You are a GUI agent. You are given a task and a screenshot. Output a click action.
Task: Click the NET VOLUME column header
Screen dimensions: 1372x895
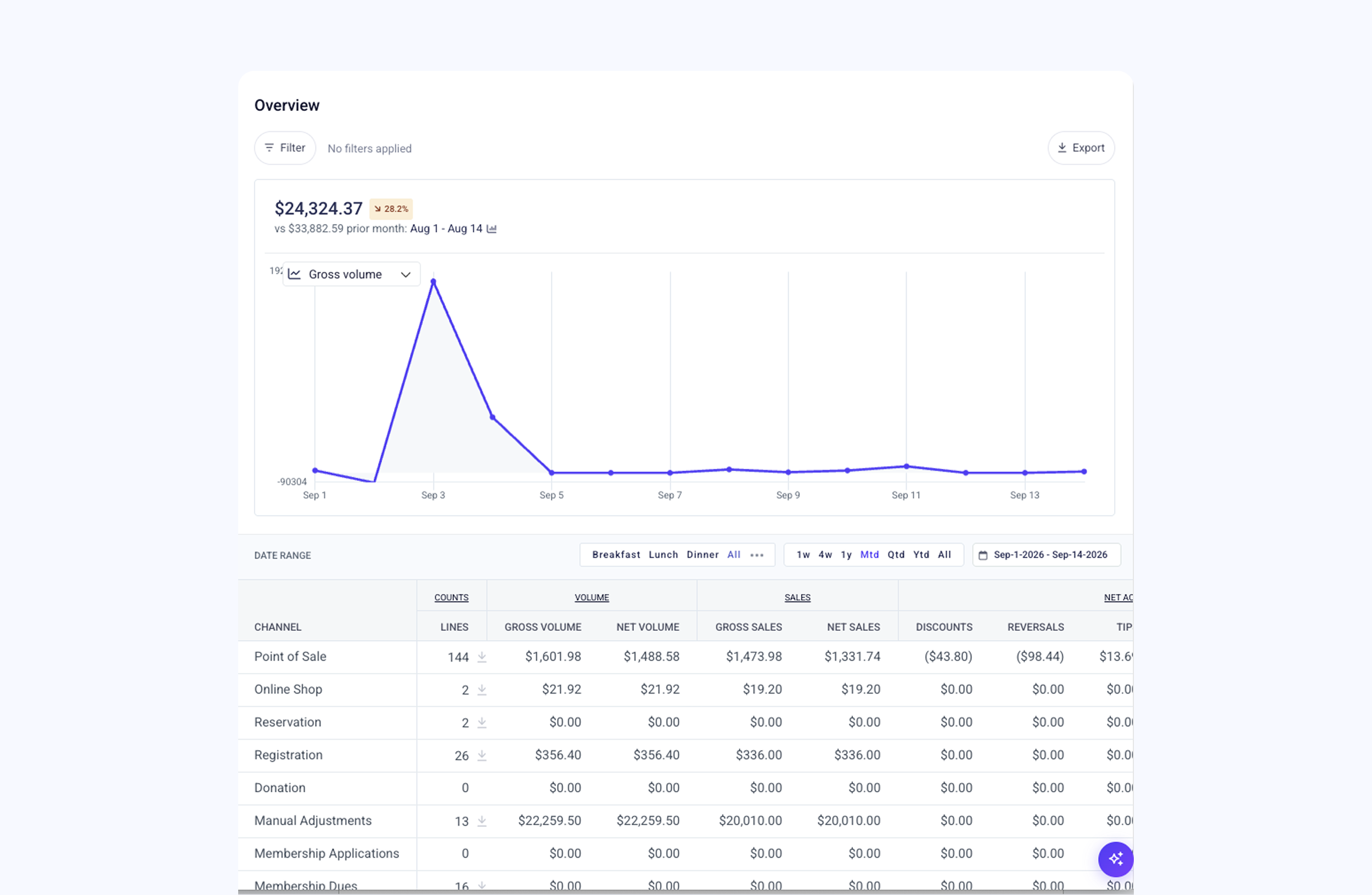point(648,627)
